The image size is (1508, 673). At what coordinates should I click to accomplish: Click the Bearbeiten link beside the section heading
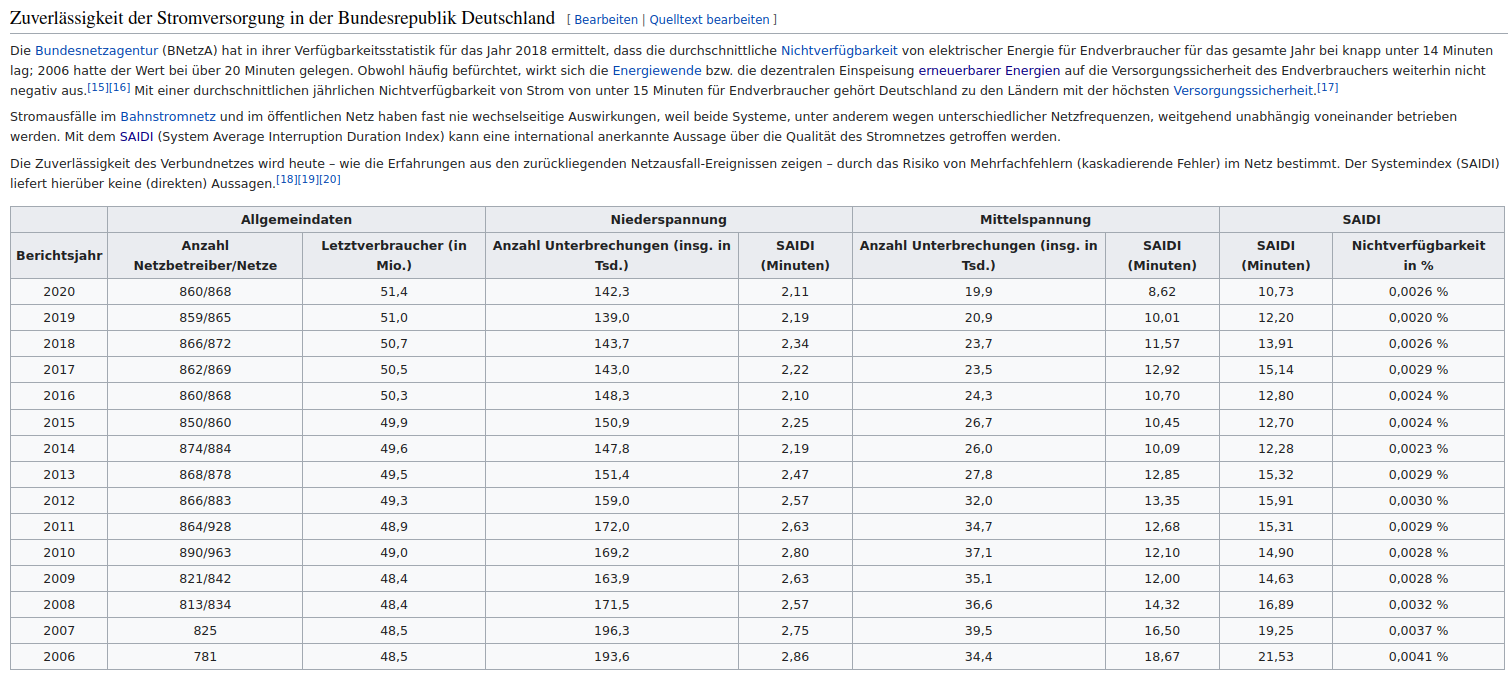(605, 20)
